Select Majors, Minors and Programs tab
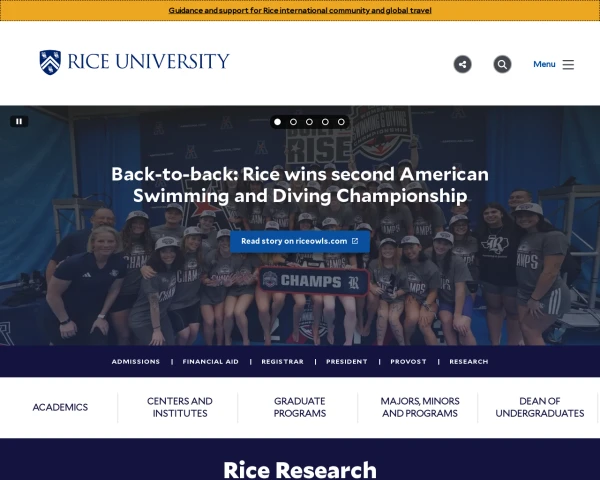This screenshot has width=600, height=480. point(420,407)
